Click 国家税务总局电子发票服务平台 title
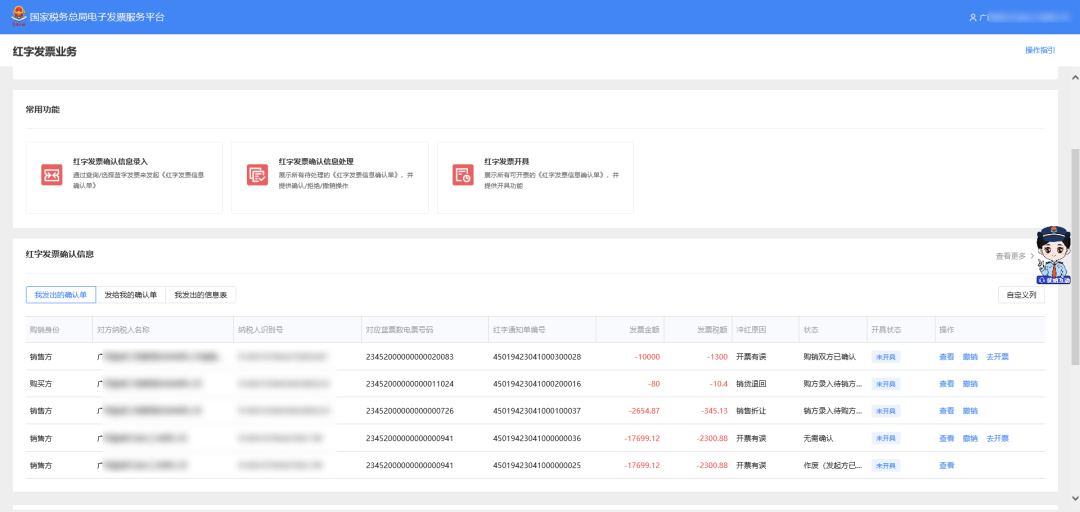This screenshot has height=512, width=1080. tap(97, 17)
